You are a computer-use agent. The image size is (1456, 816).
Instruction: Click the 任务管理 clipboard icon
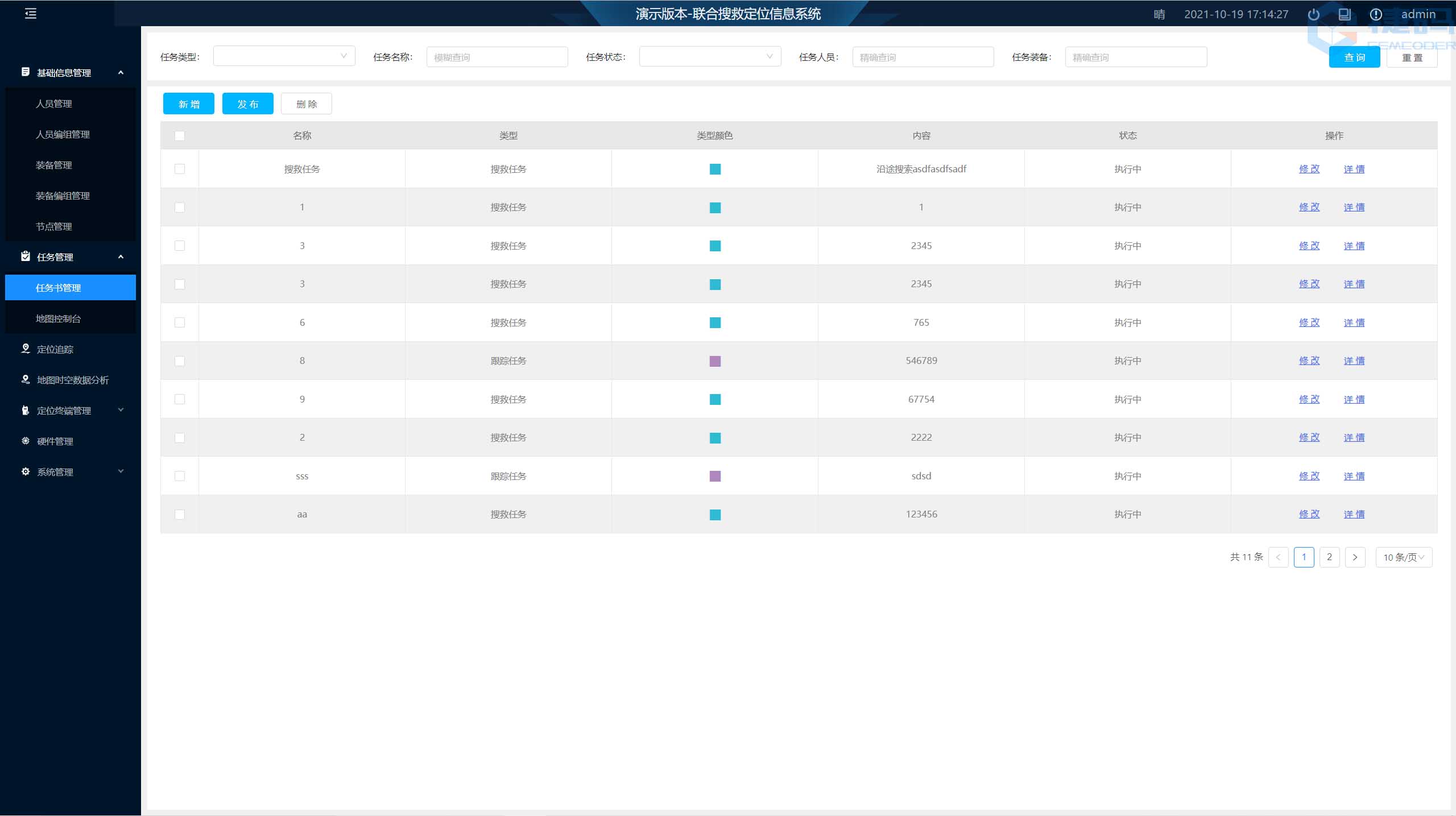coord(26,256)
